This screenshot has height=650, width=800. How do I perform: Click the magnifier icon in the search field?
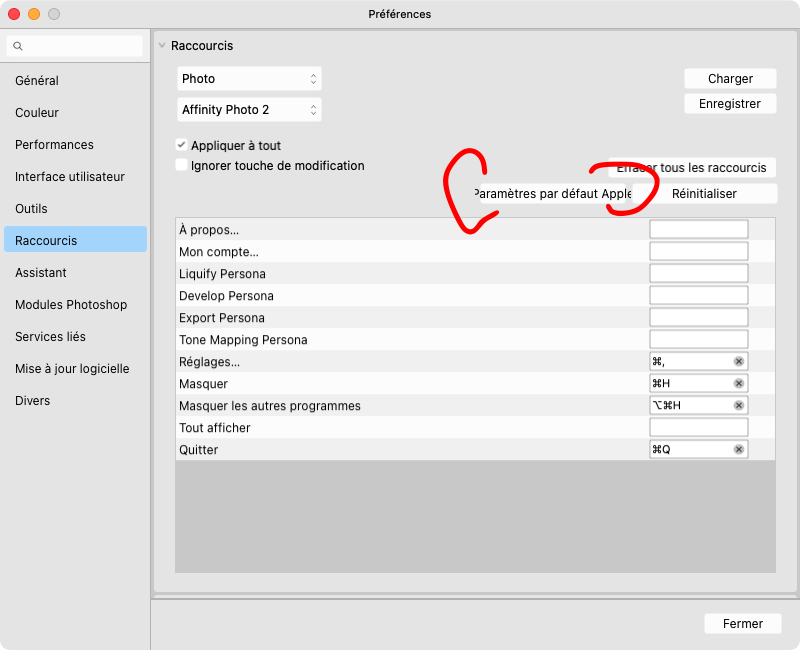18,46
